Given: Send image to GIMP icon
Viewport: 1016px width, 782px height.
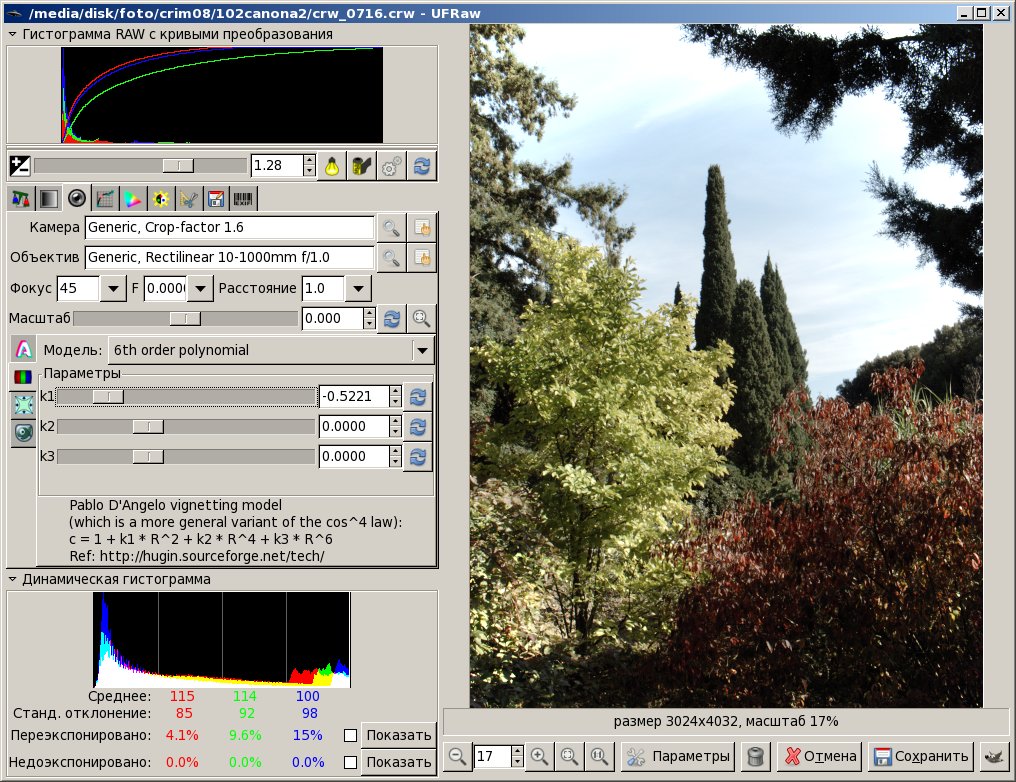Looking at the screenshot, I should coord(993,756).
